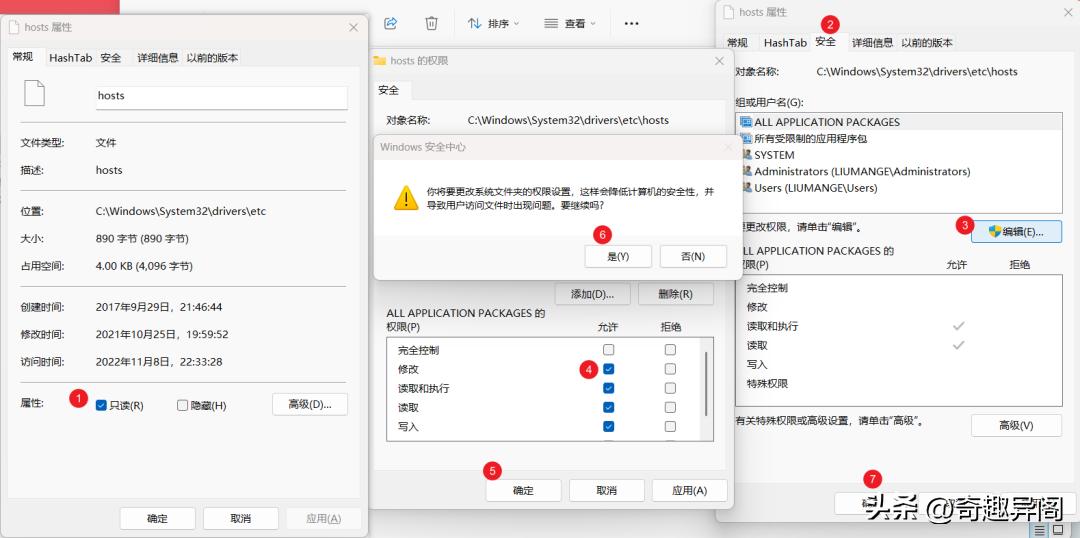Click 是(Y) in Windows security prompt
The height and width of the screenshot is (538, 1080).
point(618,256)
